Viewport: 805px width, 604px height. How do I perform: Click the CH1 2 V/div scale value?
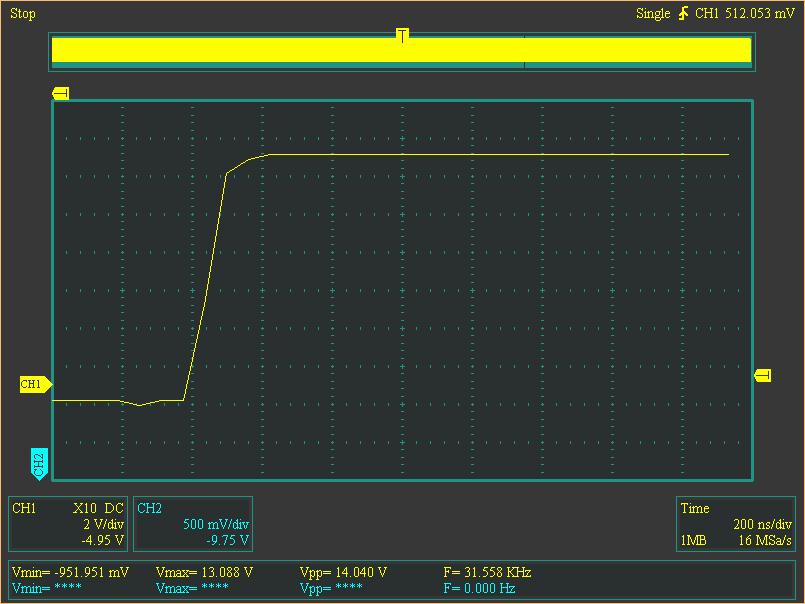click(103, 524)
